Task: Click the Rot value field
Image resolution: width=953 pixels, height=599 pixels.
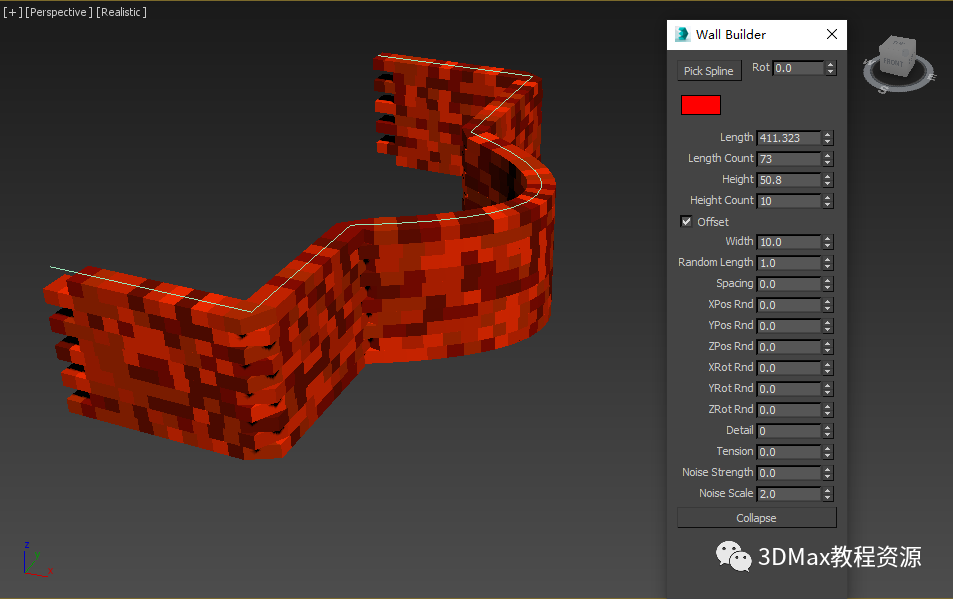Action: tap(798, 68)
